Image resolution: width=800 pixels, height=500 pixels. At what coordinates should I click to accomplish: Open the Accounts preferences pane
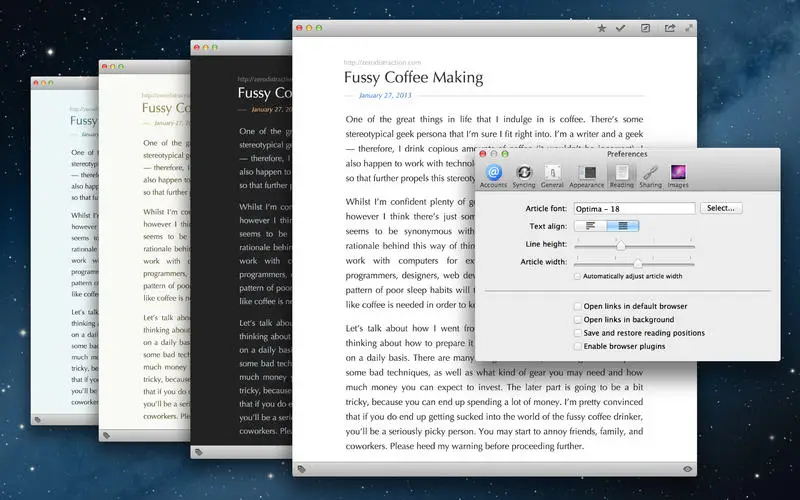click(x=493, y=177)
